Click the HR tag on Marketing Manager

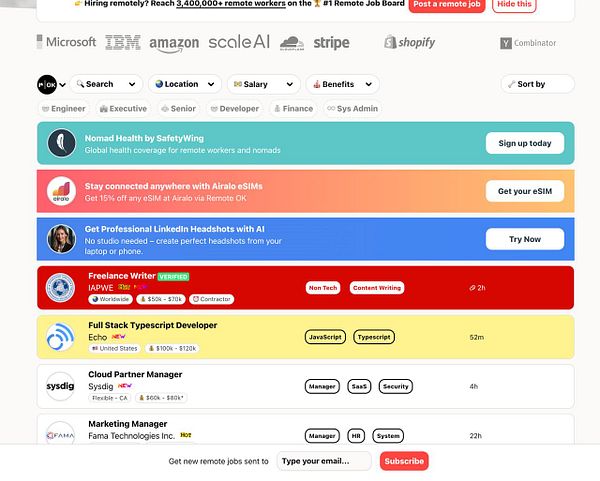click(356, 436)
